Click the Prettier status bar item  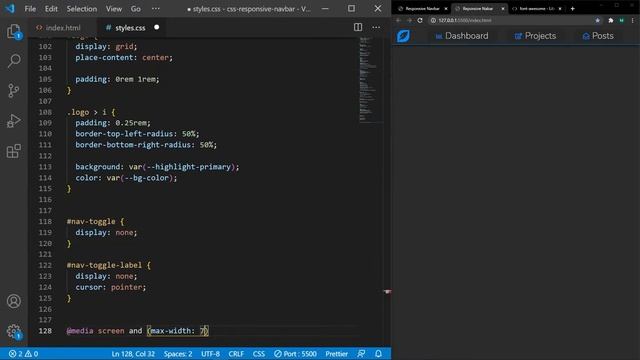click(x=336, y=354)
